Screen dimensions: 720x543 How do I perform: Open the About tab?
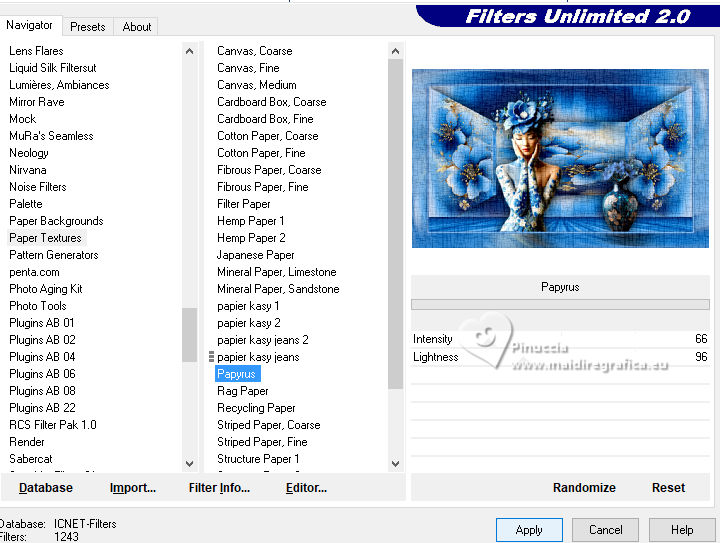pos(136,27)
